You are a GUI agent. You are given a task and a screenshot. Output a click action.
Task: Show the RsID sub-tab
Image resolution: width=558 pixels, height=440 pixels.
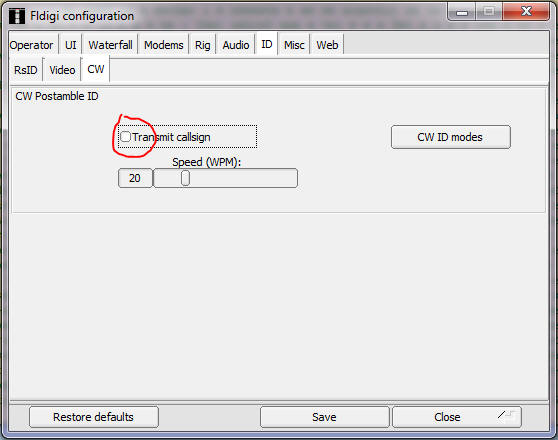coord(26,70)
